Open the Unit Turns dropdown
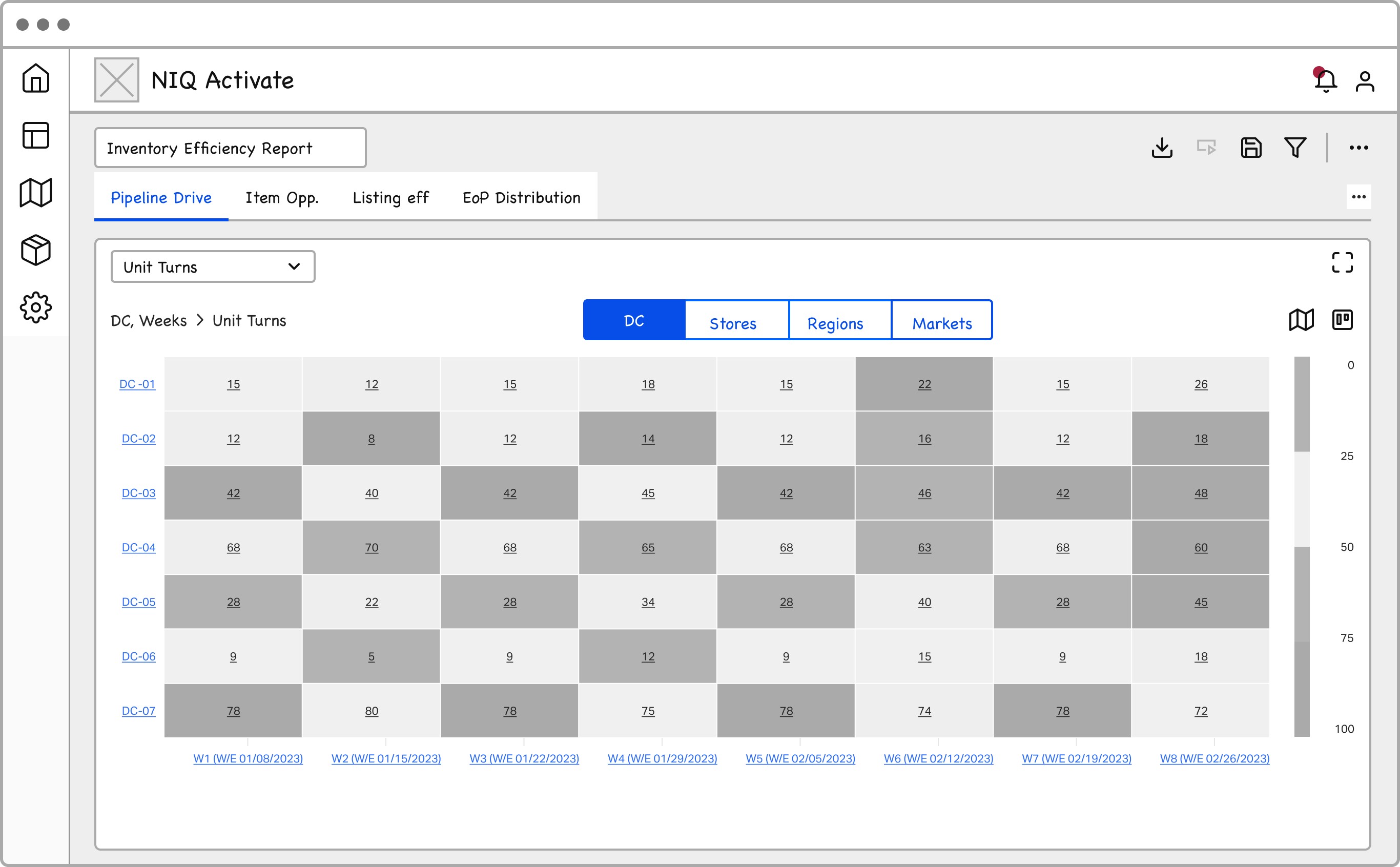 213,267
